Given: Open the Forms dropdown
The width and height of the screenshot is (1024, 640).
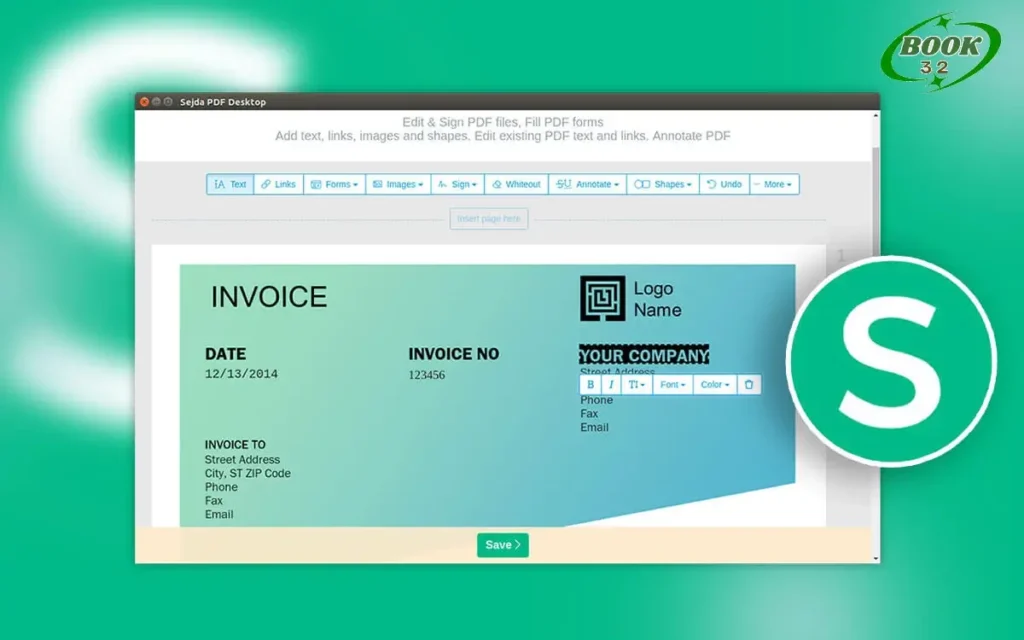Looking at the screenshot, I should [x=334, y=184].
